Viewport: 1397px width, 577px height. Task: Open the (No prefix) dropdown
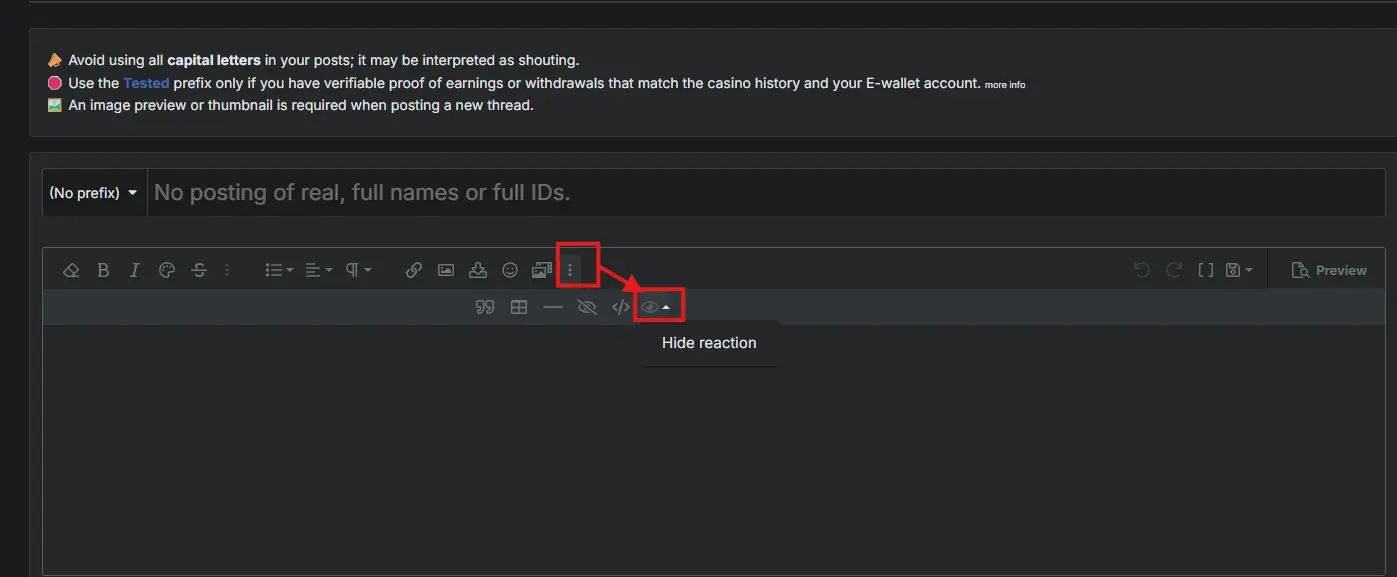coord(94,192)
